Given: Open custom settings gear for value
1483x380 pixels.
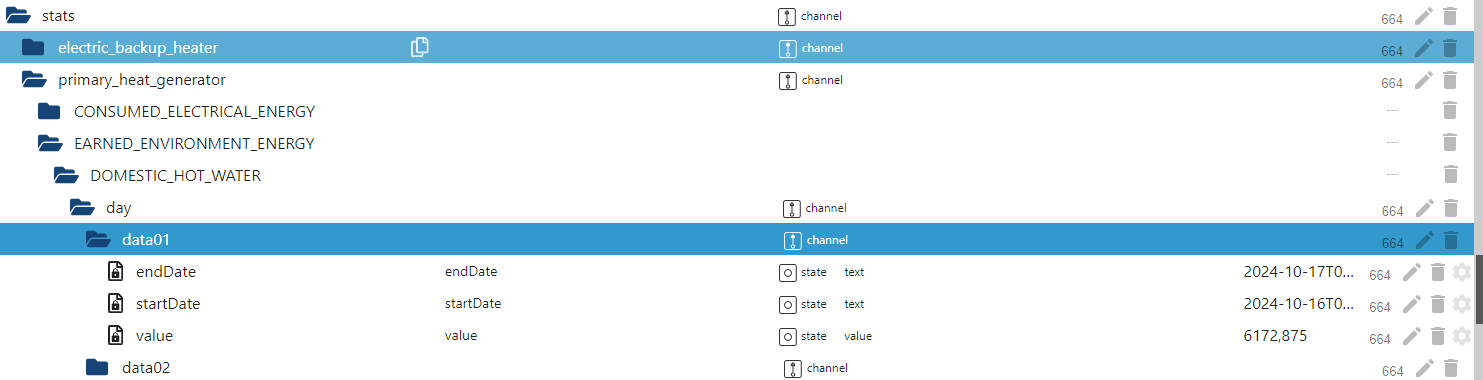Looking at the screenshot, I should point(1462,336).
